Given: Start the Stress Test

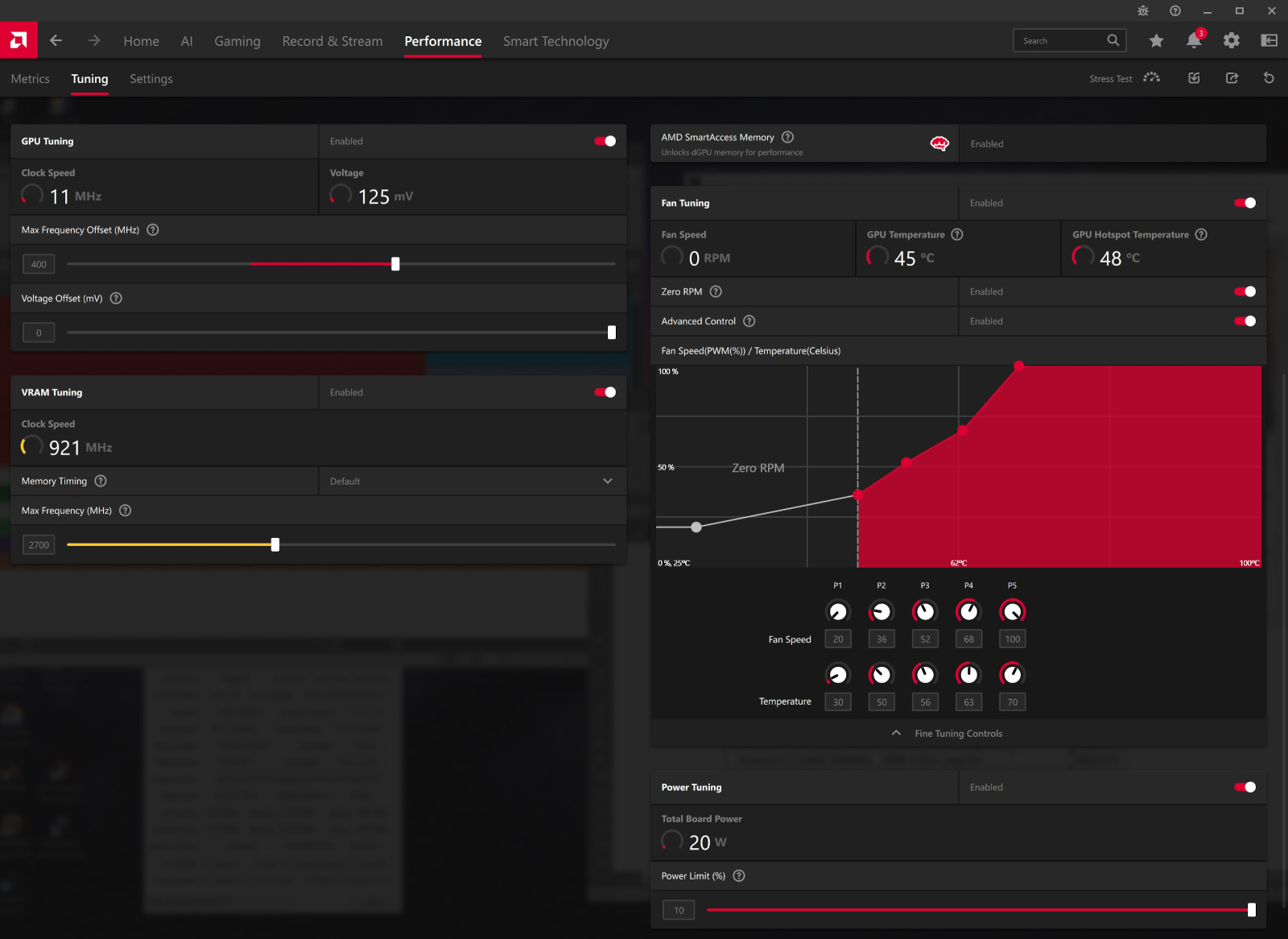Looking at the screenshot, I should coord(1125,78).
